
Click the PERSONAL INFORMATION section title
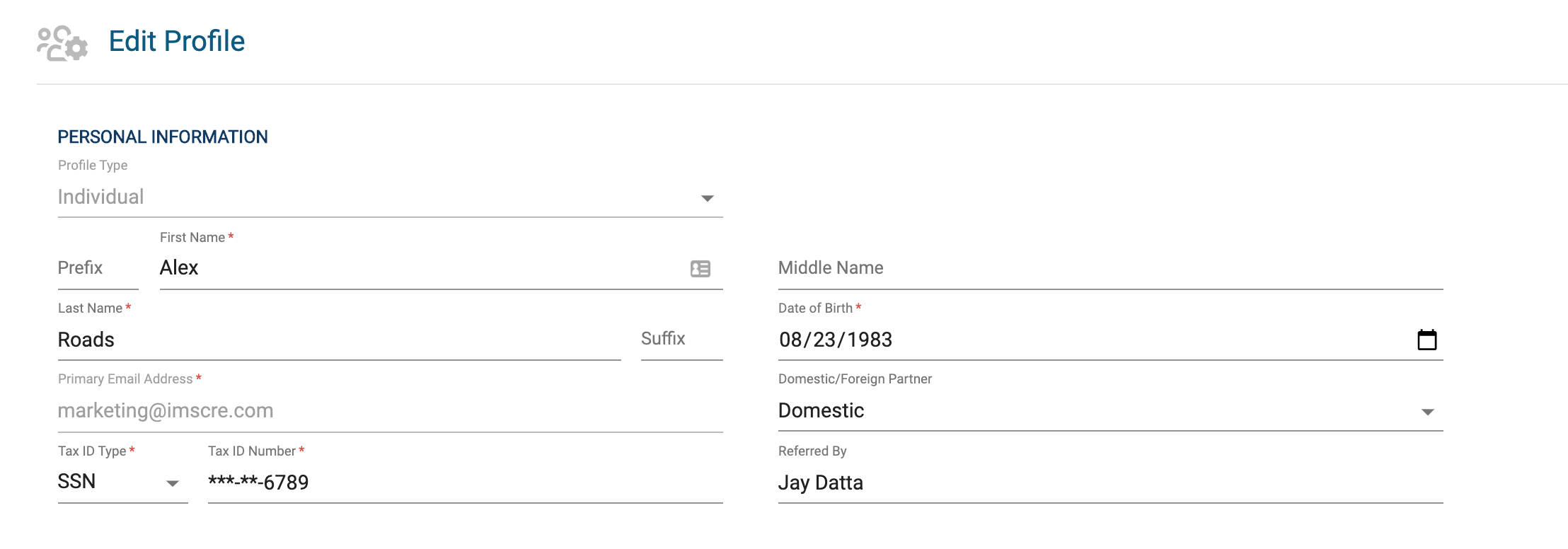[163, 137]
